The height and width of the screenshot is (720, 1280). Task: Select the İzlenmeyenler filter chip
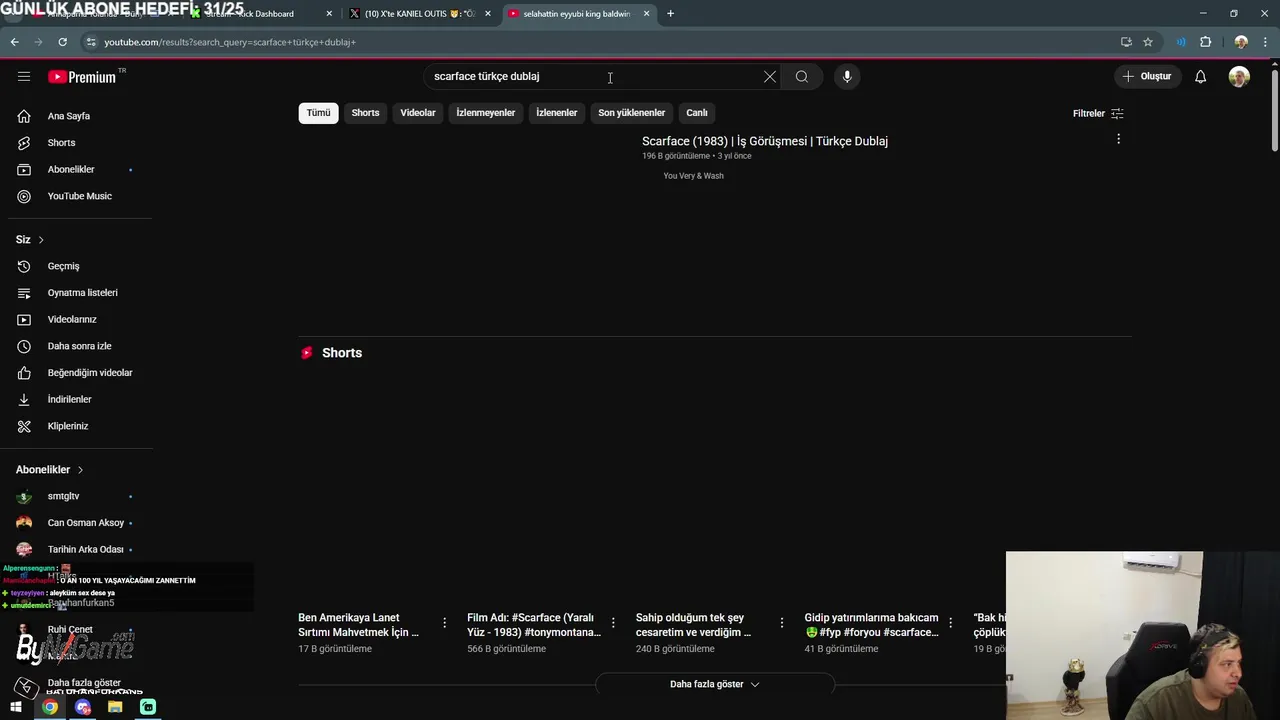tap(486, 113)
